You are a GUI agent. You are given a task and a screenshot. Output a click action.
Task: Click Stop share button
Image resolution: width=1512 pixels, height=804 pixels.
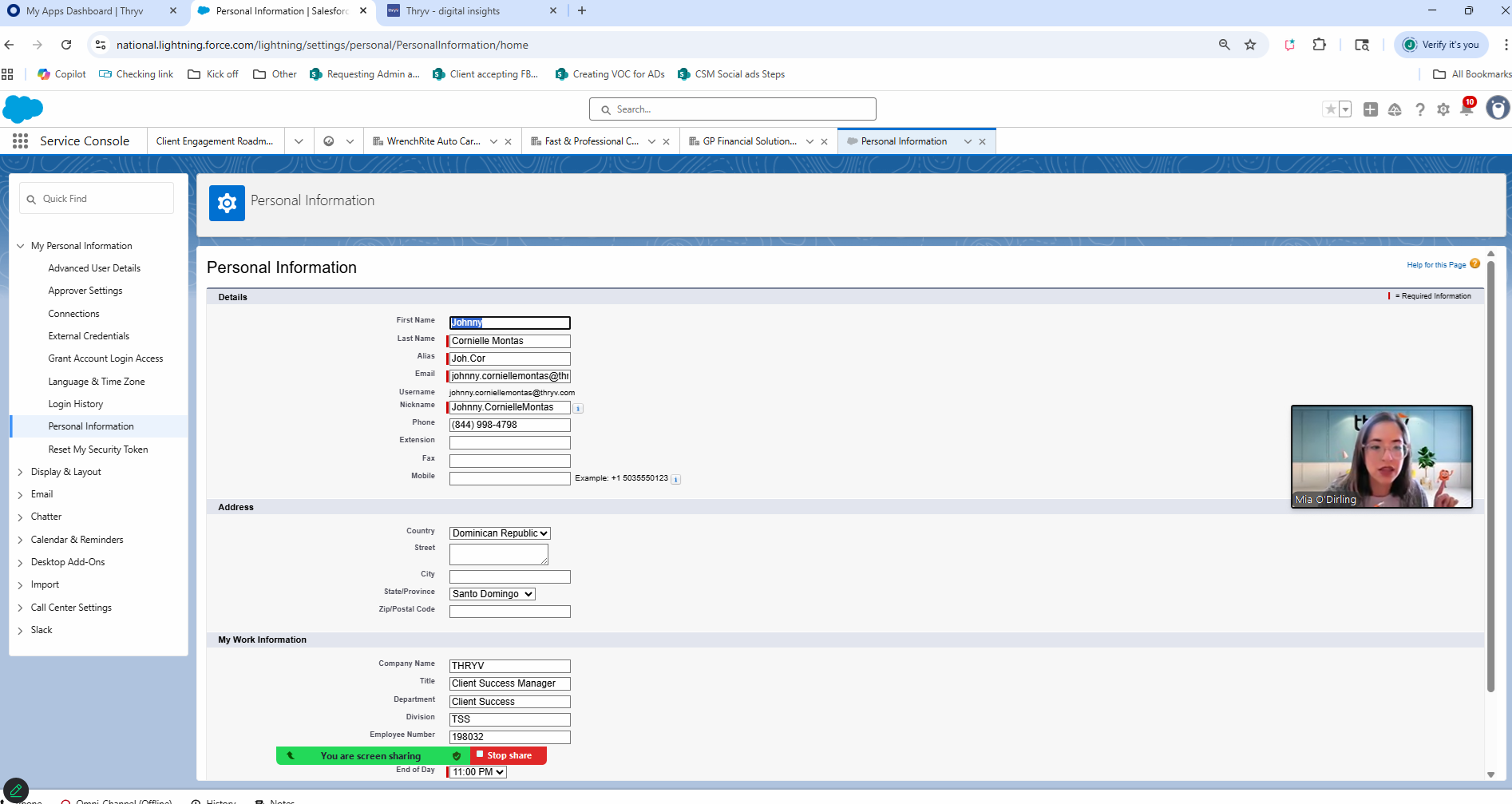pos(509,755)
